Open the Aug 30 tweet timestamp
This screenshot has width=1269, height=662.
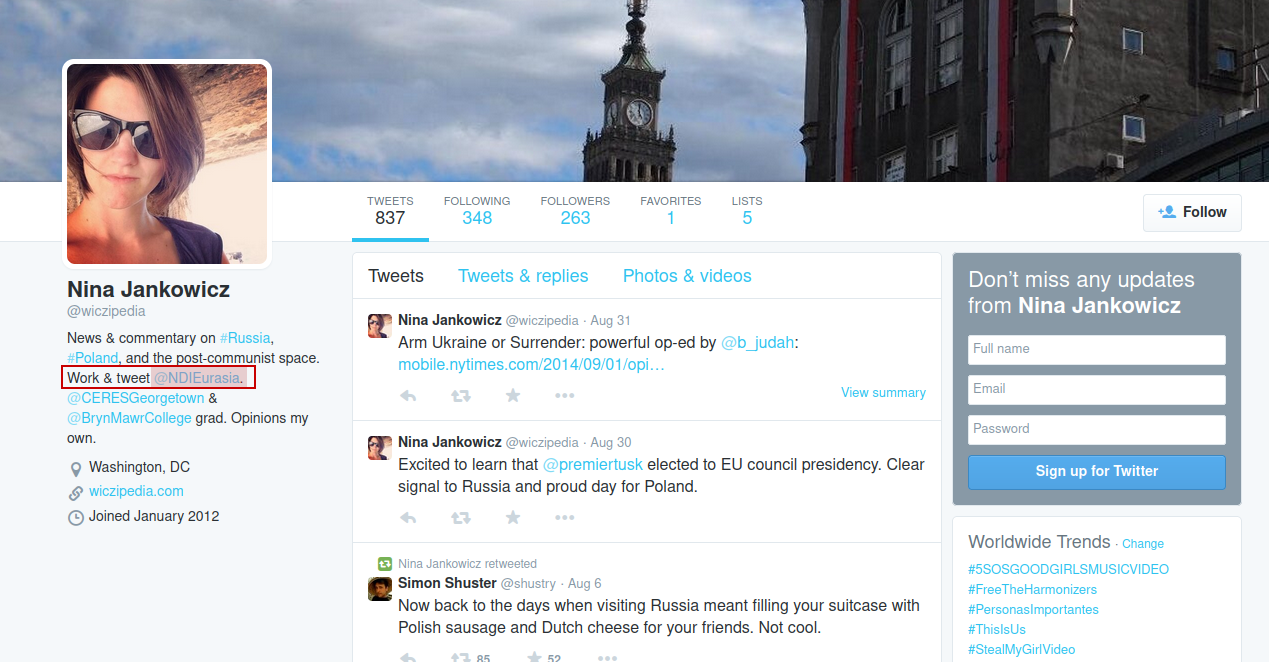pyautogui.click(x=611, y=443)
